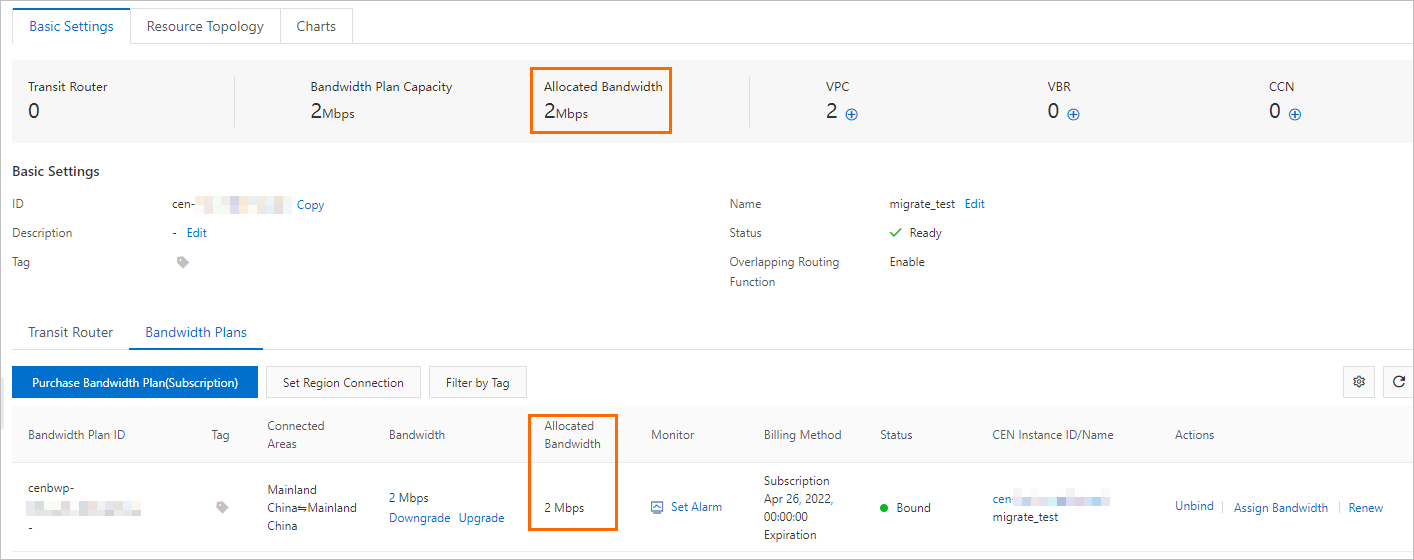This screenshot has height=560, width=1414.
Task: Click the add VBR plus icon
Action: 1073,114
